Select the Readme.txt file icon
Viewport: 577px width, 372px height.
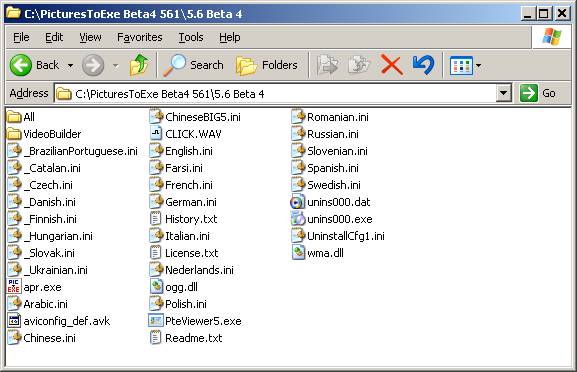(156, 337)
